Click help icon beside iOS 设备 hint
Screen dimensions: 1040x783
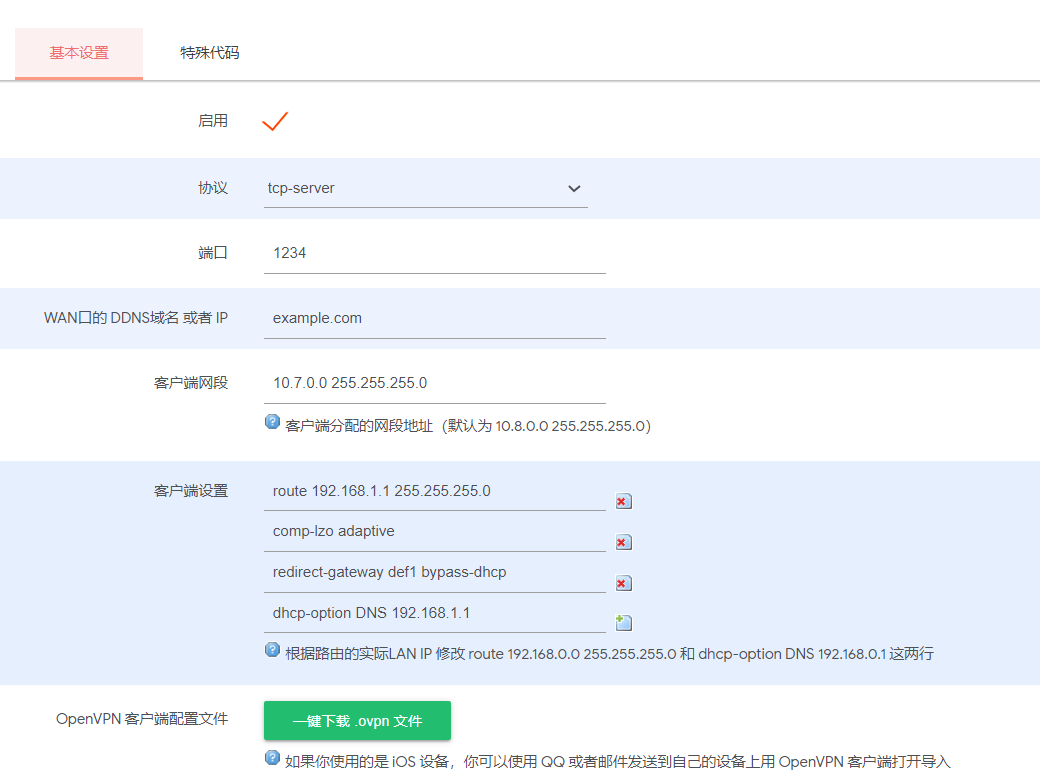(272, 758)
